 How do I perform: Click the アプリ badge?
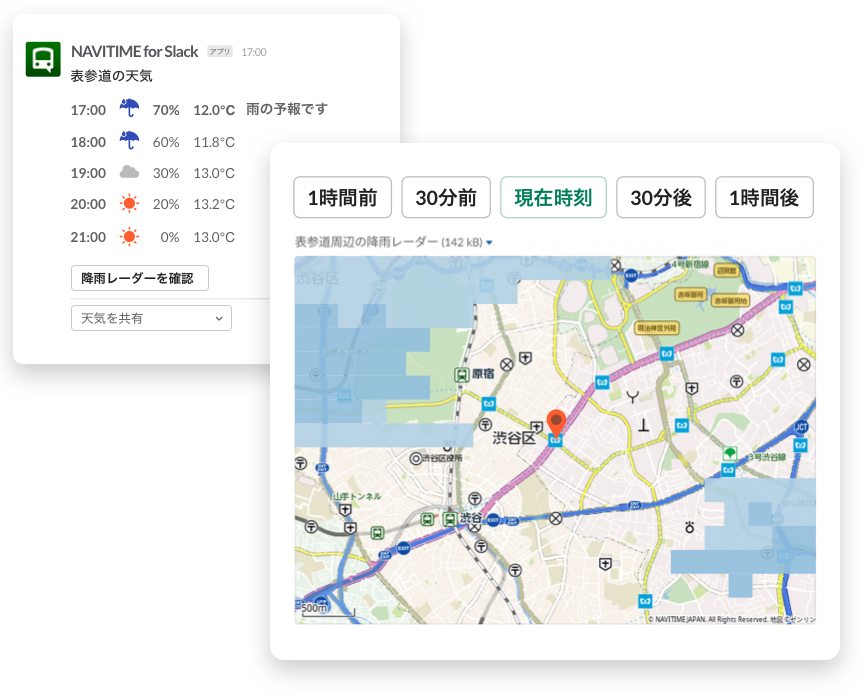[x=220, y=52]
